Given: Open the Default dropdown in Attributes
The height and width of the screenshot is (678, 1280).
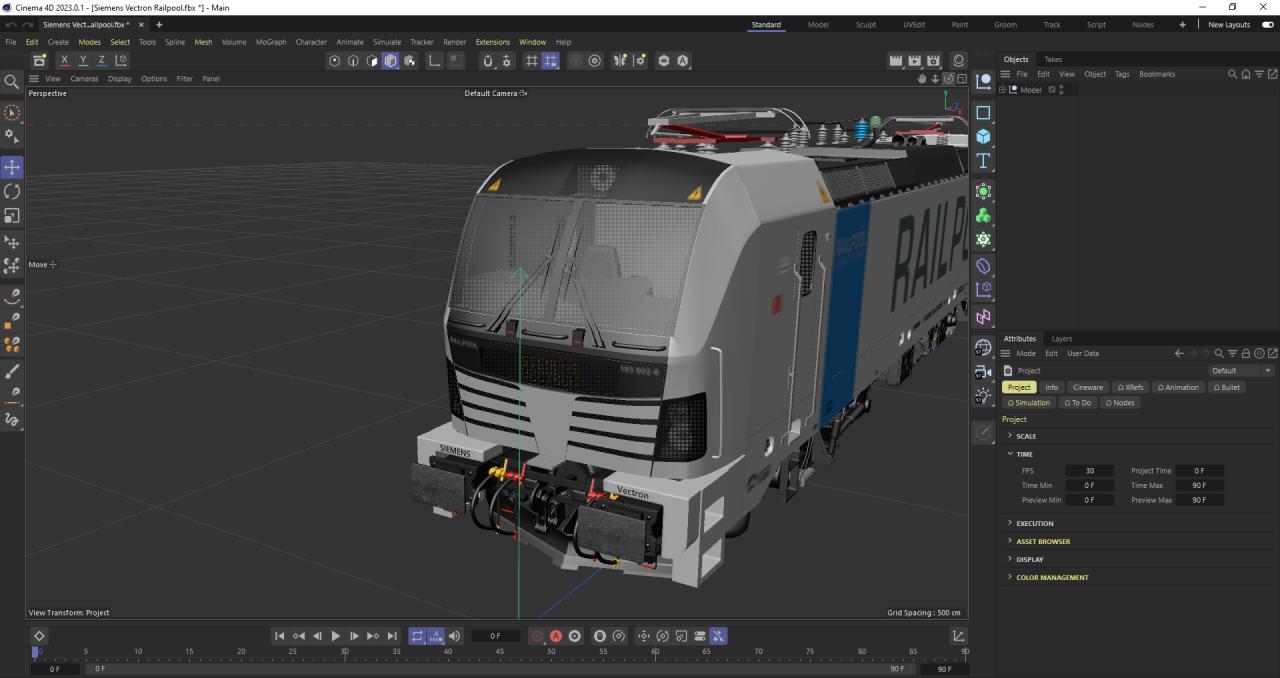Looking at the screenshot, I should 1240,371.
